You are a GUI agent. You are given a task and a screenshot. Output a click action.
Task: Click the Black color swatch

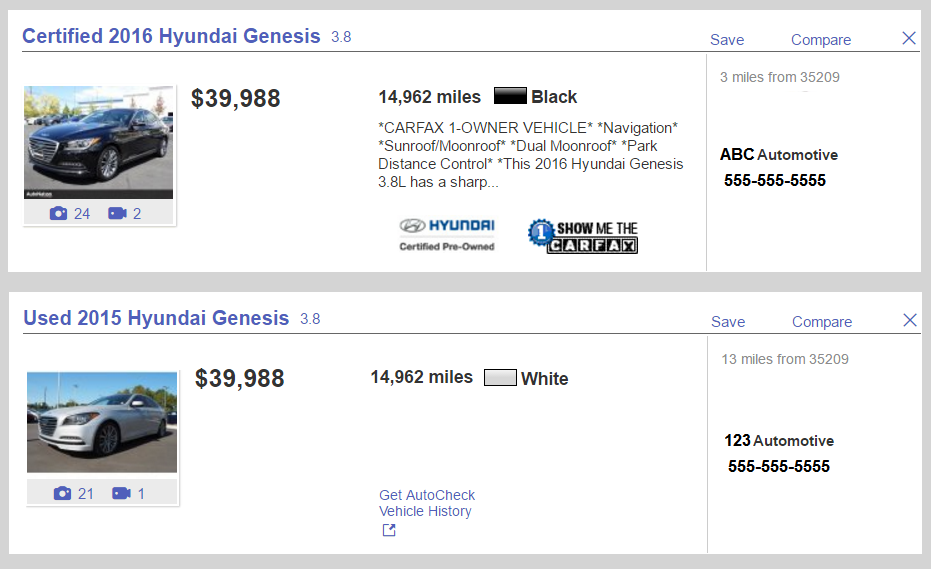510,96
